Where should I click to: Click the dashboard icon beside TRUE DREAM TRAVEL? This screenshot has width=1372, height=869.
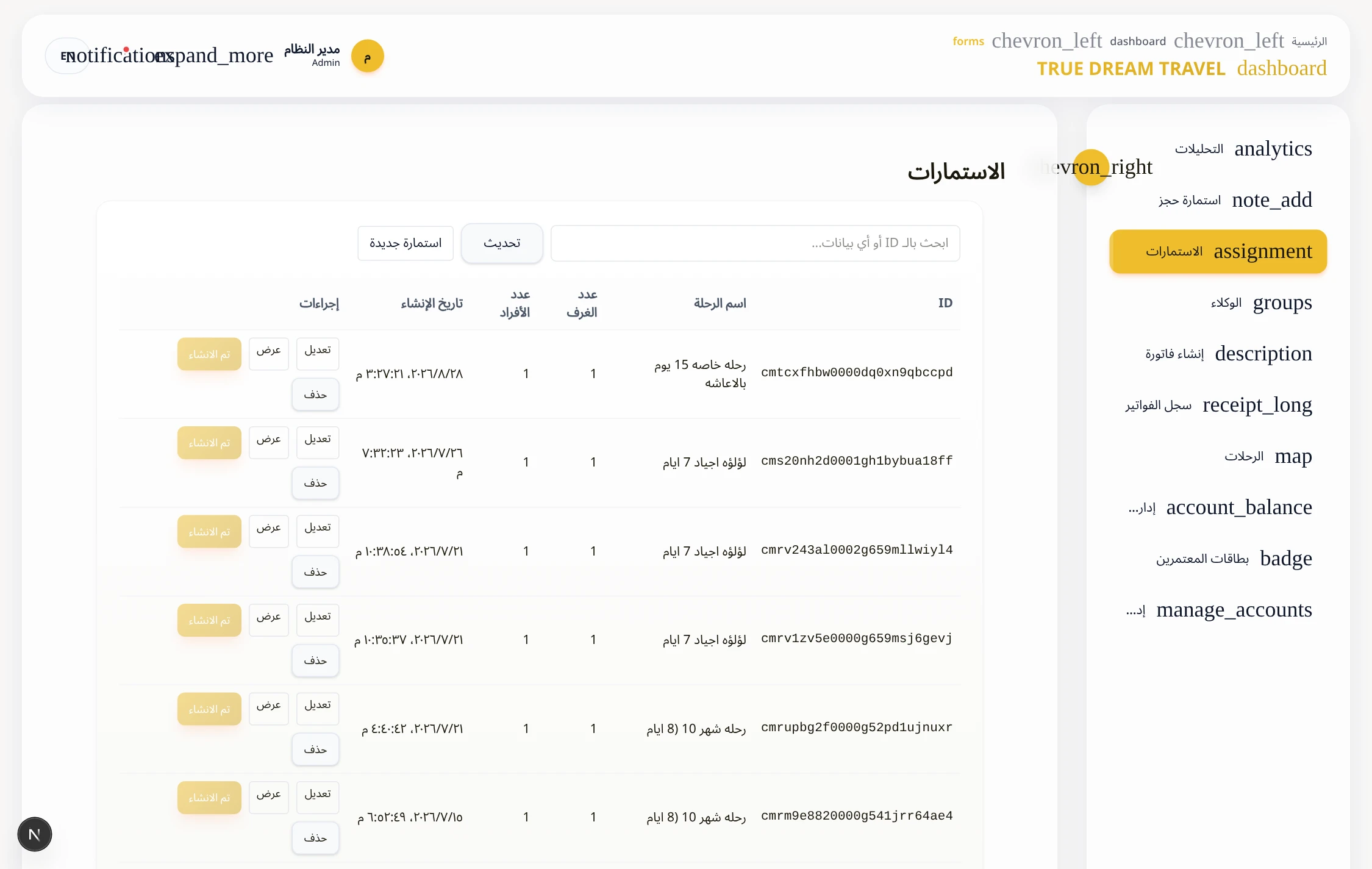pyautogui.click(x=1281, y=68)
